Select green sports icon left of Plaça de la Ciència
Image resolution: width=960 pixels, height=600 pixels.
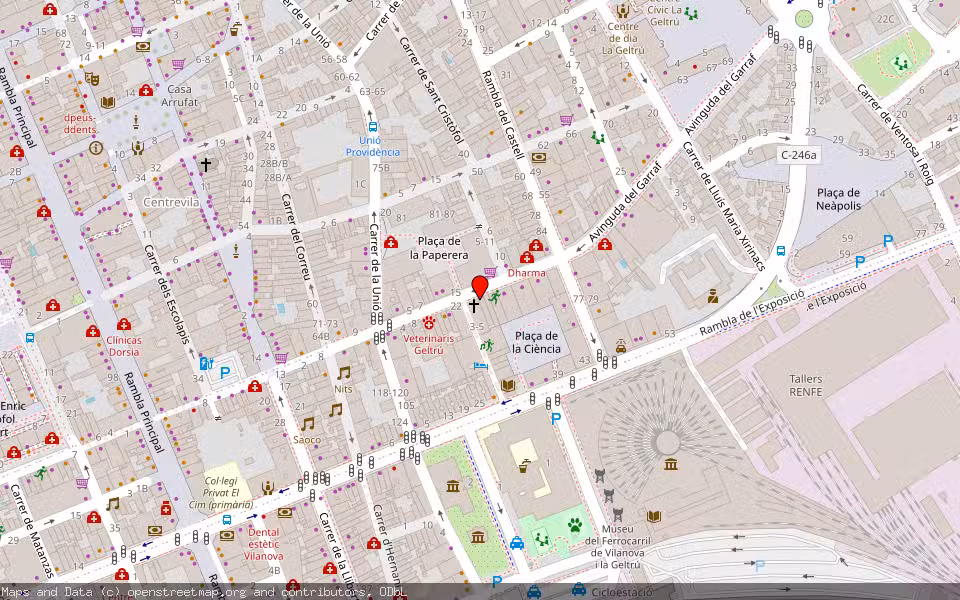pos(487,346)
